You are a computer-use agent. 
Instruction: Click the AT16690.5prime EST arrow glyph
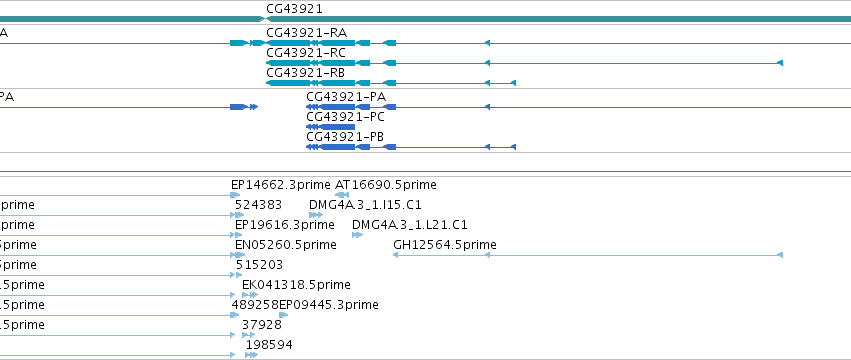click(342, 195)
